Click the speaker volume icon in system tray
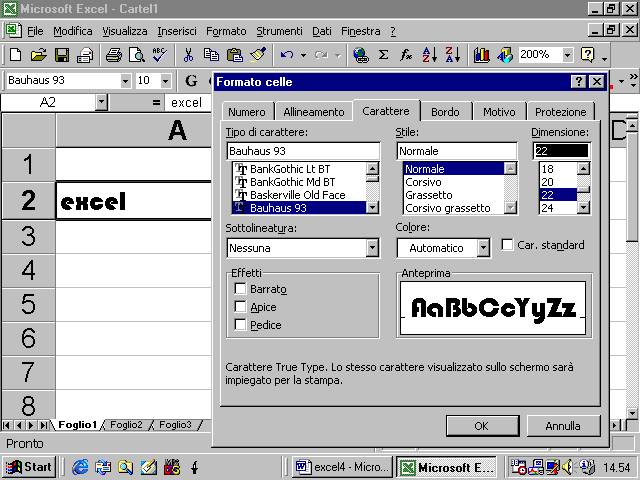The height and width of the screenshot is (480, 640). 567,467
